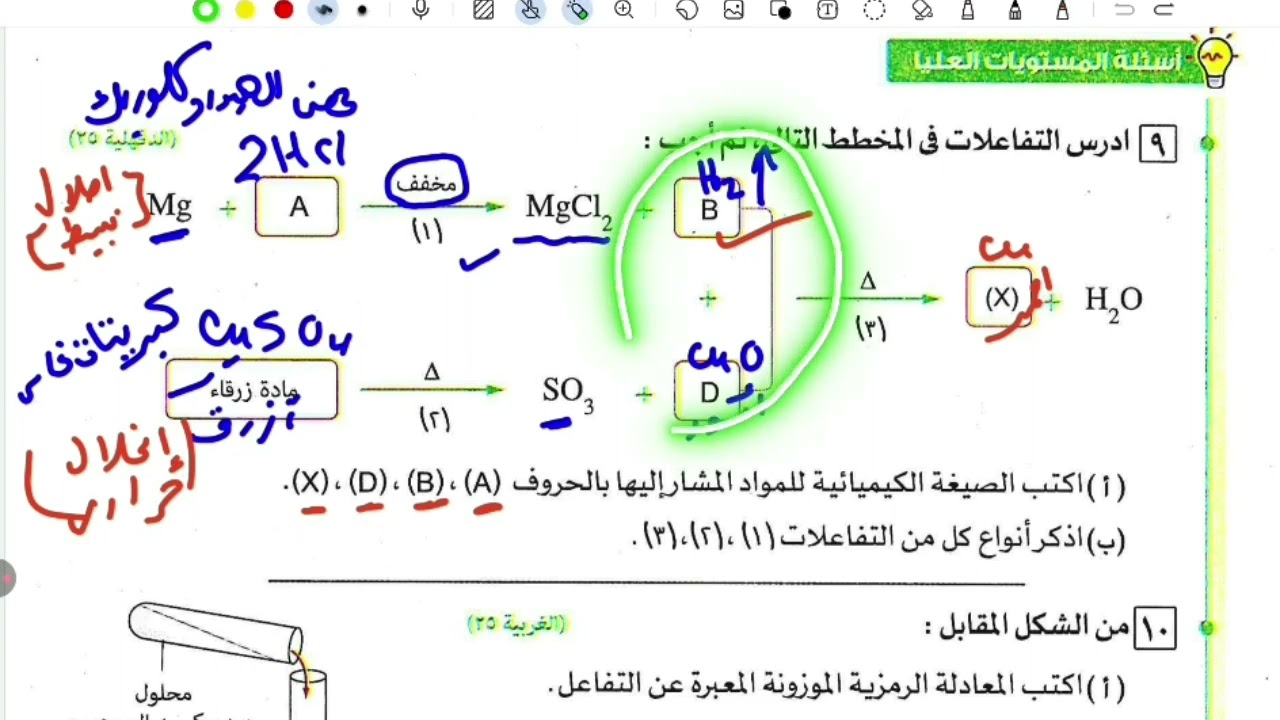This screenshot has width=1280, height=720.
Task: Click the 'مادة زرقاء' box
Action: tap(252, 390)
